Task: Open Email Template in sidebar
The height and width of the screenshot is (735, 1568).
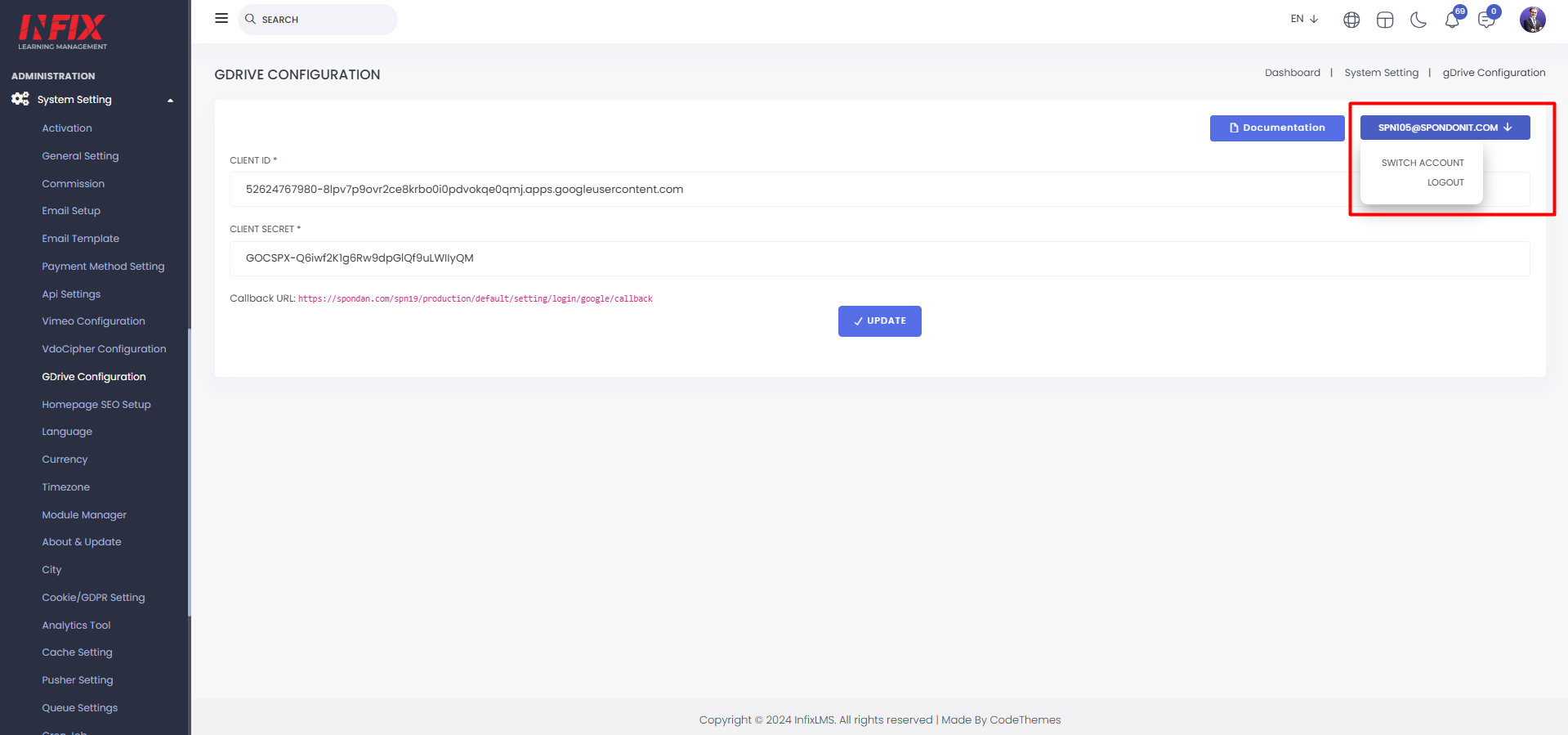Action: 80,239
